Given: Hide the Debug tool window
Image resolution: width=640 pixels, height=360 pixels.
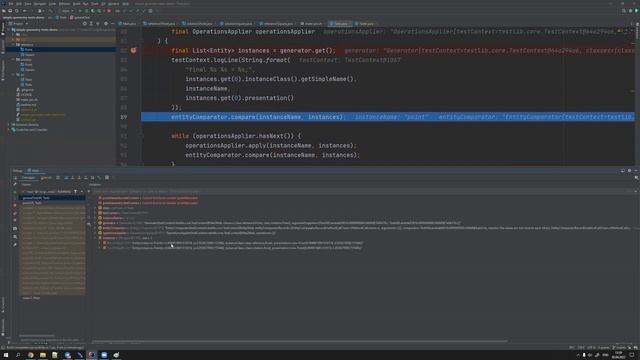Looking at the screenshot, I should pos(636,171).
